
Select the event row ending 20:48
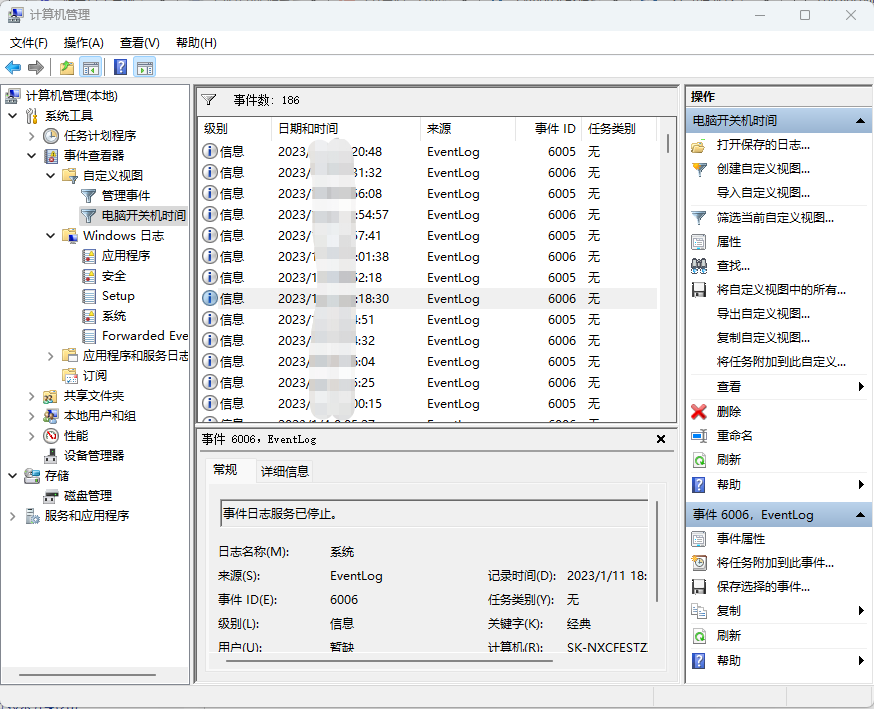pyautogui.click(x=428, y=152)
